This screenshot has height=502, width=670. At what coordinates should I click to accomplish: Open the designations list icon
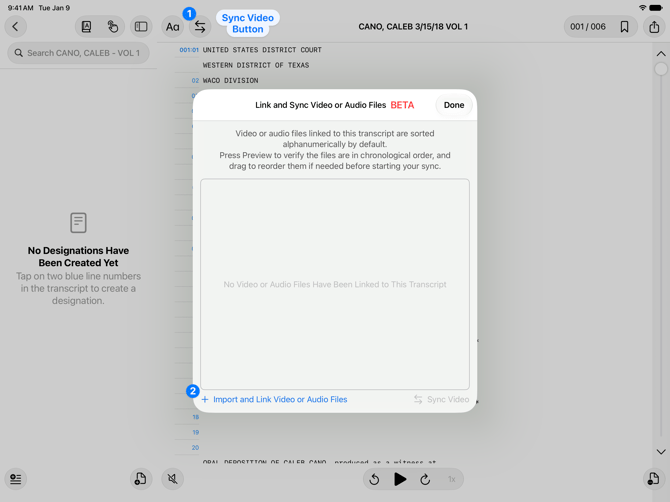[16, 479]
